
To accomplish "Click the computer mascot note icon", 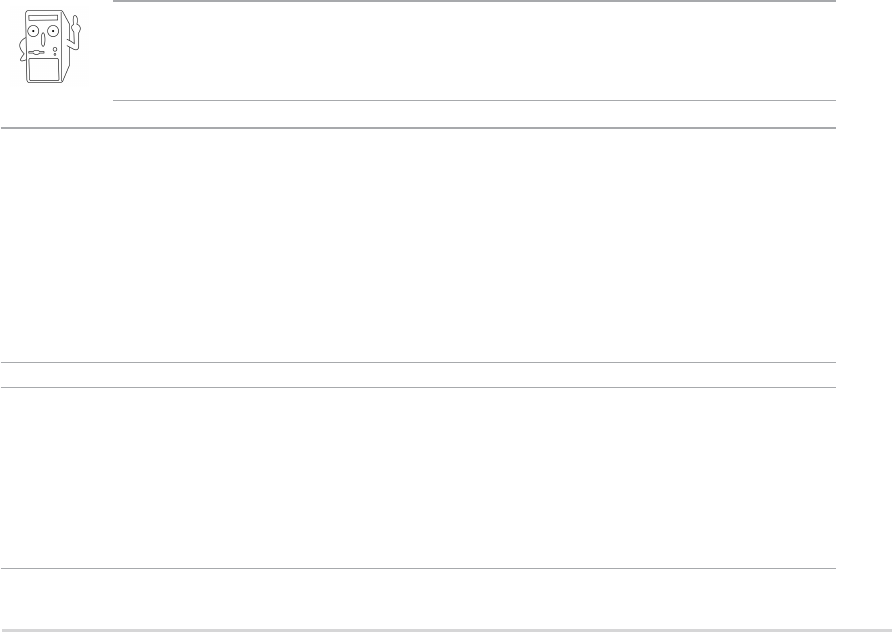I will [50, 50].
